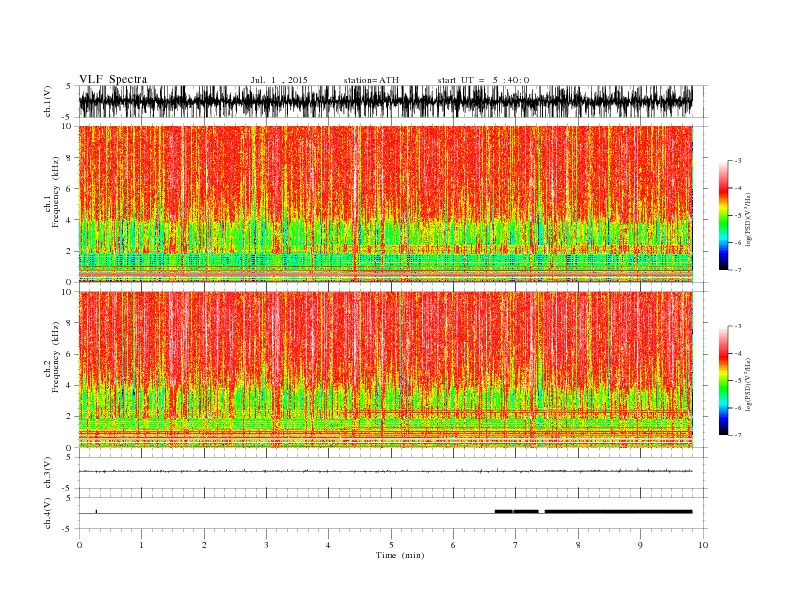Click the "5" tick label on Time axis
Viewport: 792px width, 612px height.
(x=391, y=545)
